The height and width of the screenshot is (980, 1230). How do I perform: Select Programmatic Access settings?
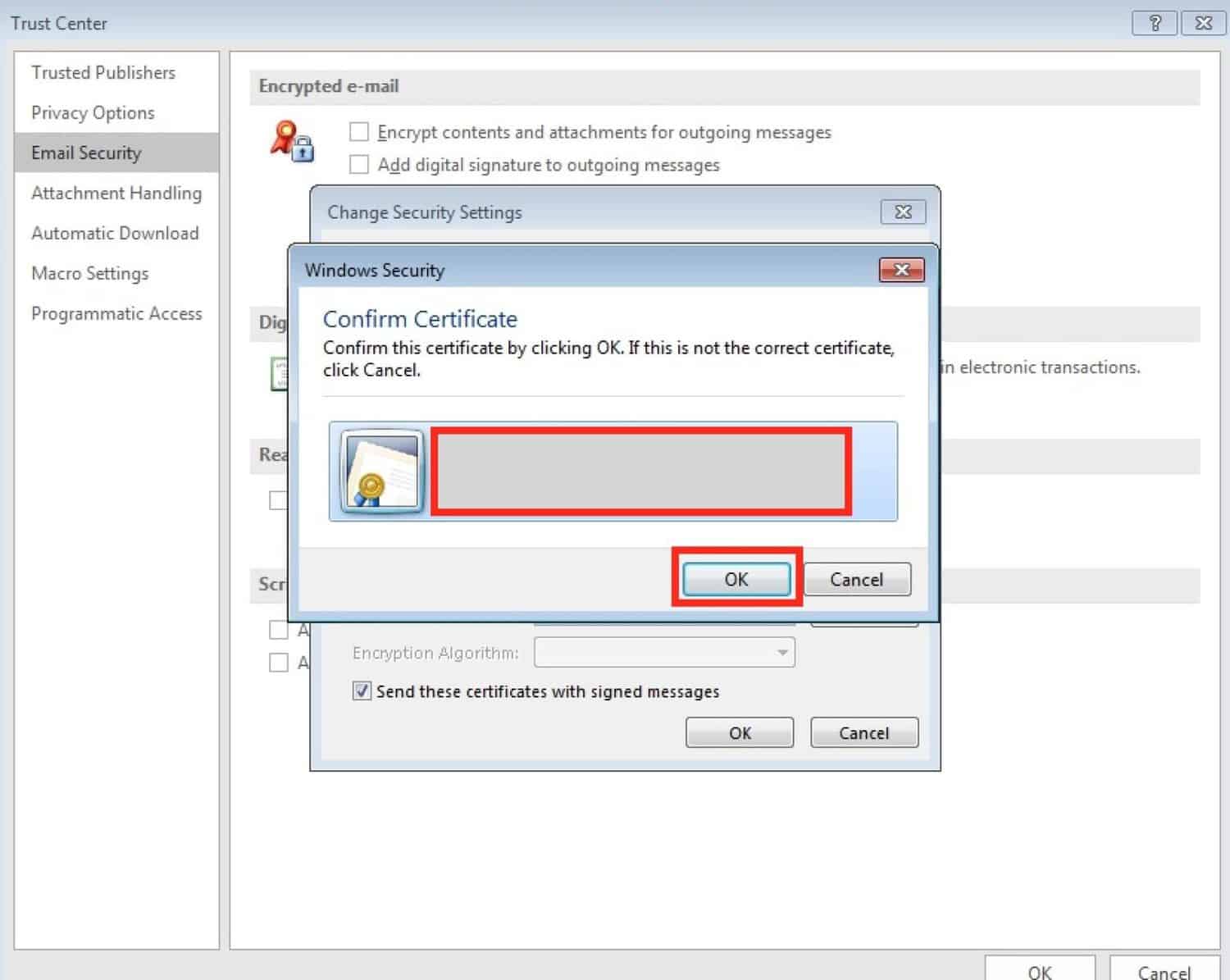point(116,313)
